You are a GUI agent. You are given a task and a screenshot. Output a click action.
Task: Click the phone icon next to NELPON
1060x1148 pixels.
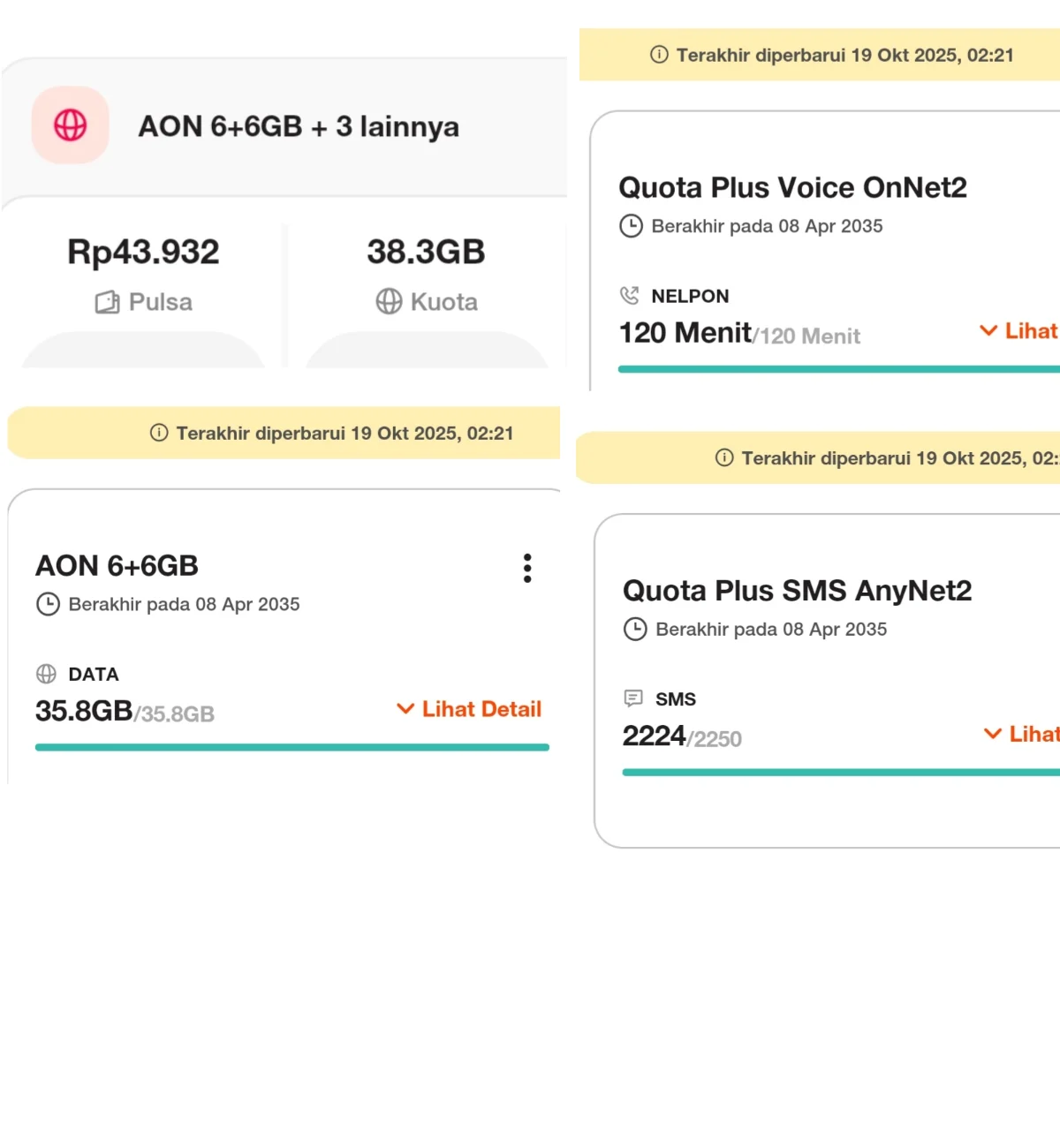(630, 296)
